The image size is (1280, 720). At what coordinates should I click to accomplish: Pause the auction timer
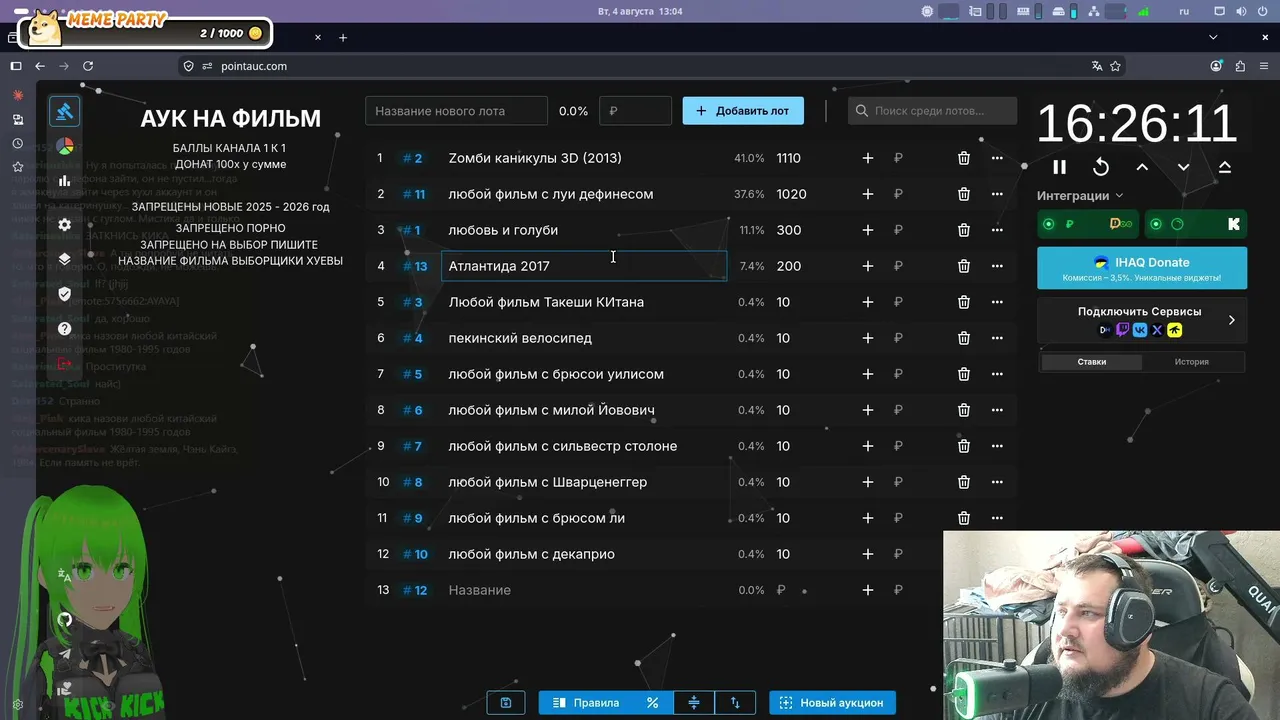click(1060, 167)
